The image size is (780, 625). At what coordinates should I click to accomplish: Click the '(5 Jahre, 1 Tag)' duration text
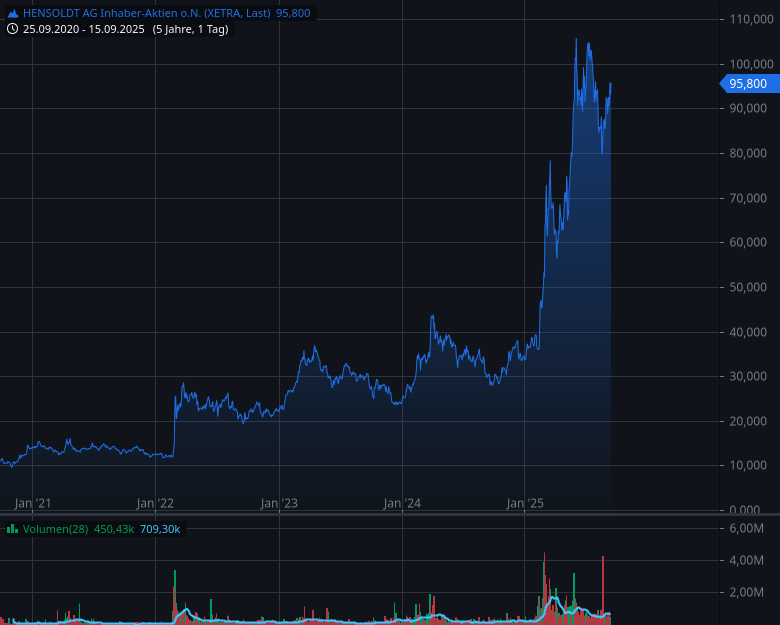(191, 29)
